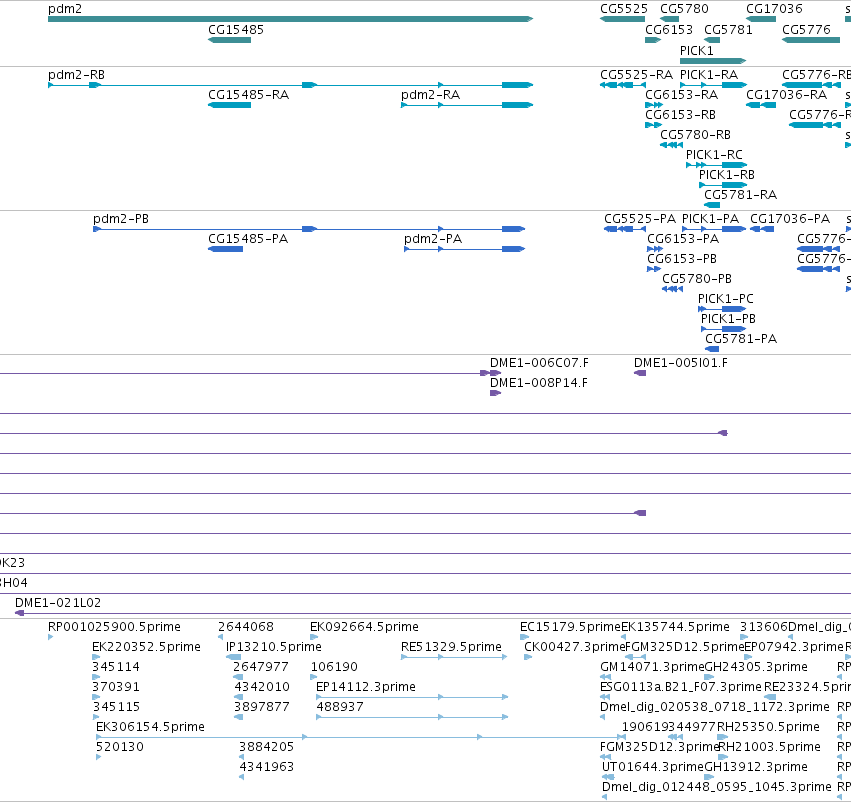Select the IP13210.5prime EST label

274,647
